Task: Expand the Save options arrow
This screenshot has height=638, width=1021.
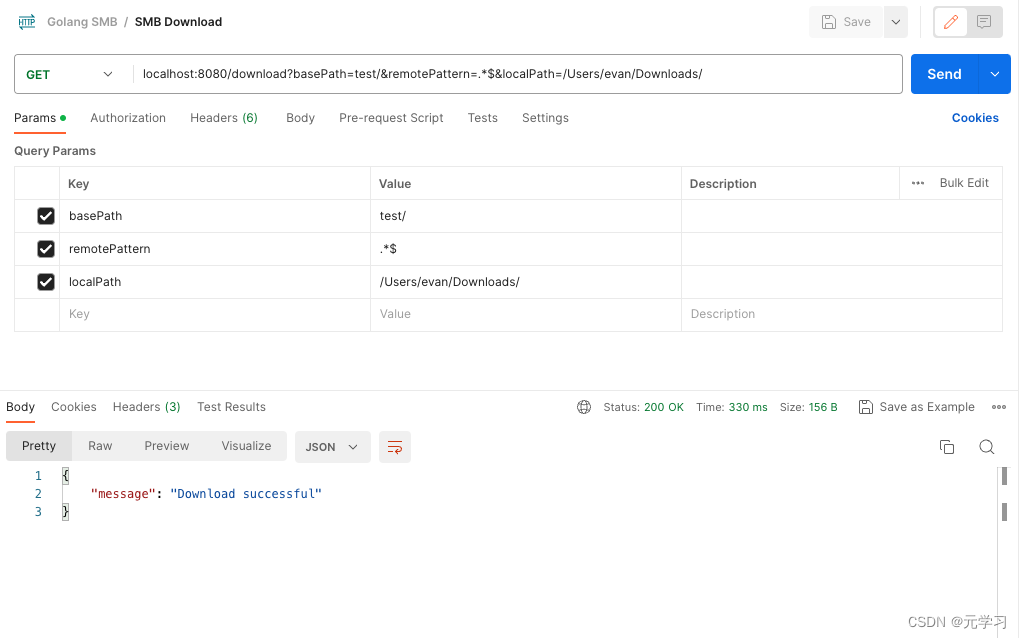Action: 895,22
